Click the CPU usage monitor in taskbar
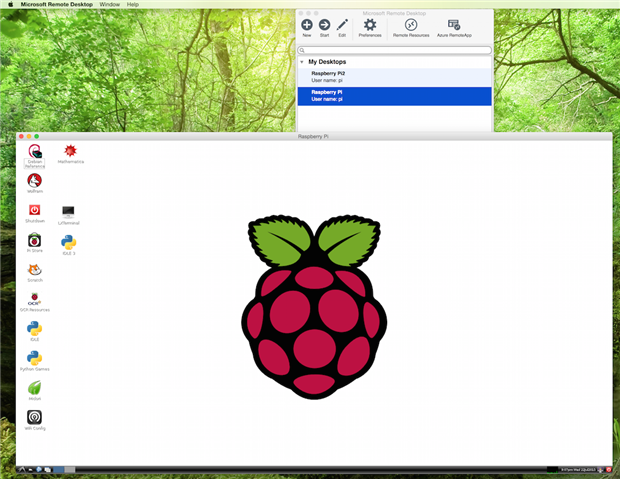 pyautogui.click(x=552, y=470)
